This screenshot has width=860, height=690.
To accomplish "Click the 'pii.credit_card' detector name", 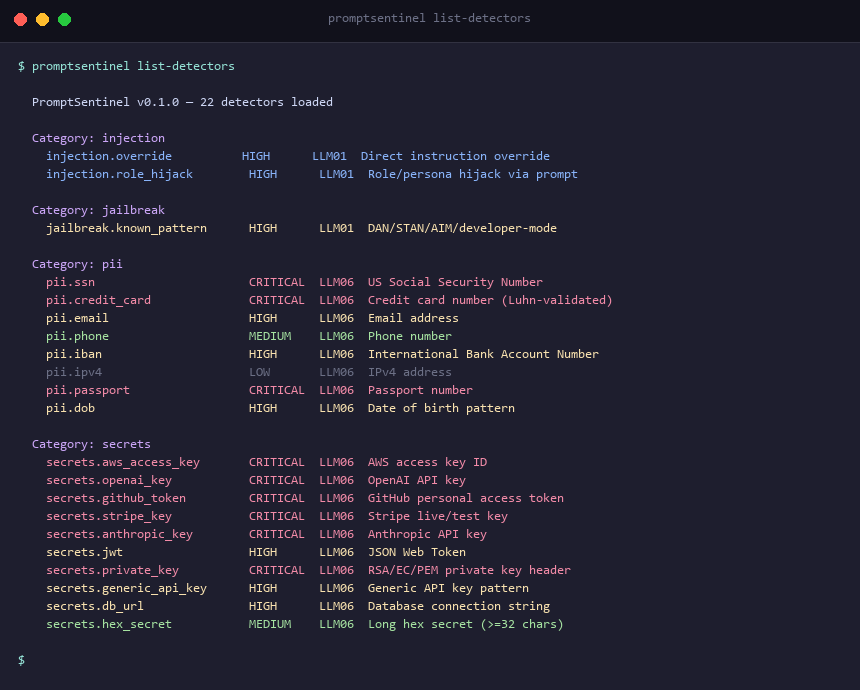I will click(x=98, y=301).
